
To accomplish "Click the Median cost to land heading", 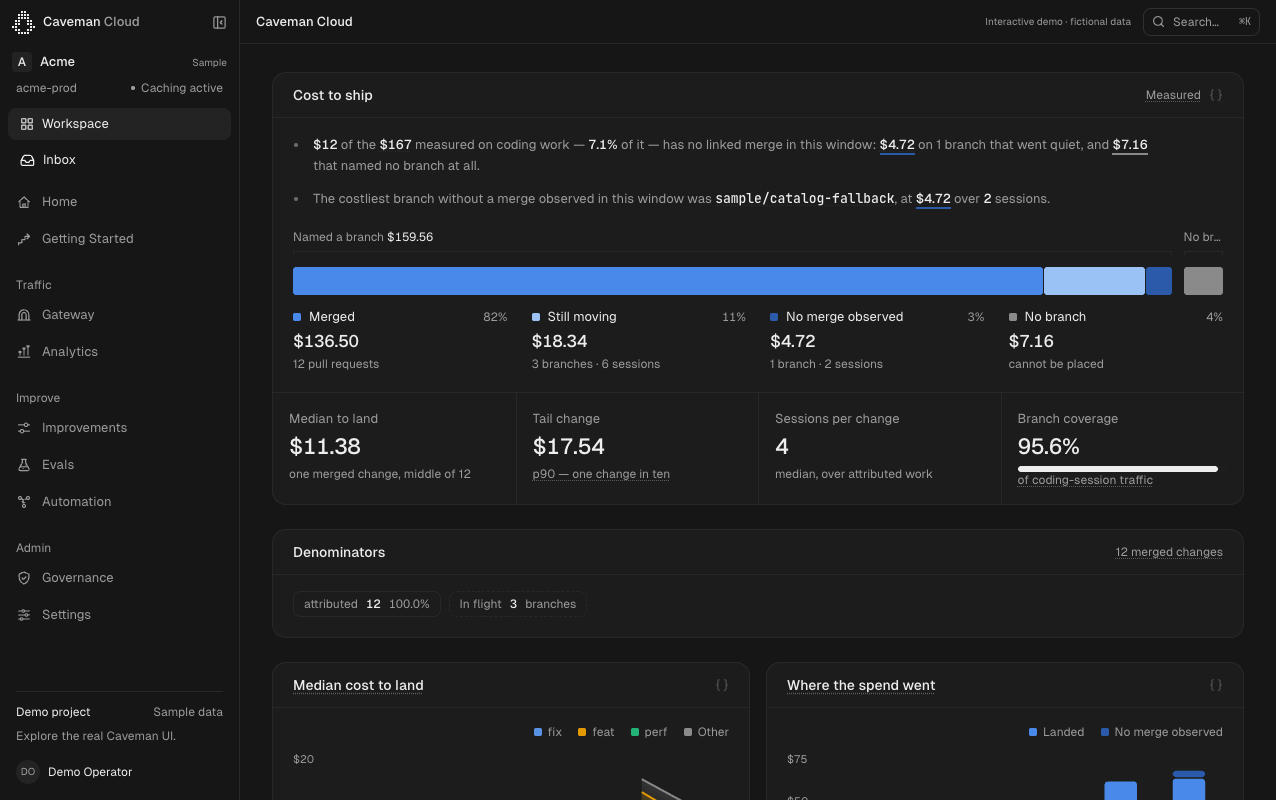I will pos(358,686).
